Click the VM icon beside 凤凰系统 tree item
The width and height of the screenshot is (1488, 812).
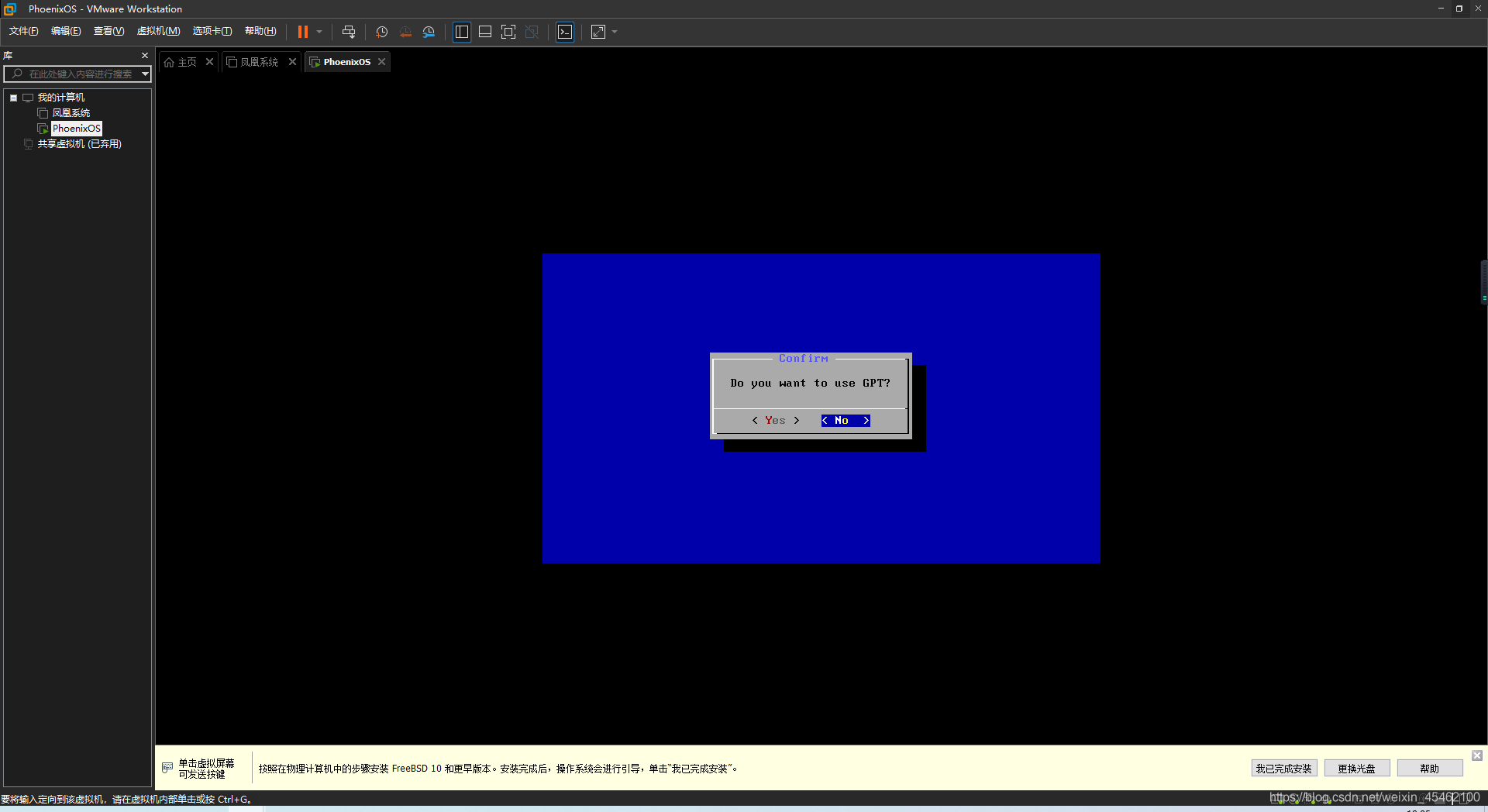click(x=43, y=113)
